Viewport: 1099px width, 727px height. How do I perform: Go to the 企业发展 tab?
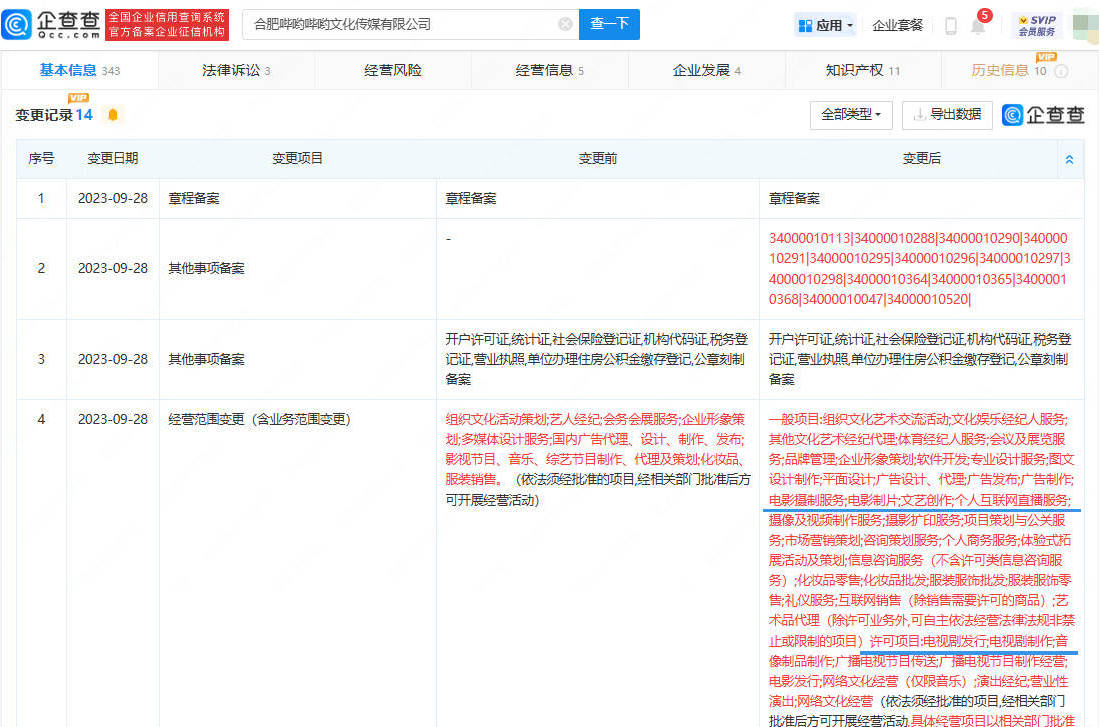[x=706, y=70]
